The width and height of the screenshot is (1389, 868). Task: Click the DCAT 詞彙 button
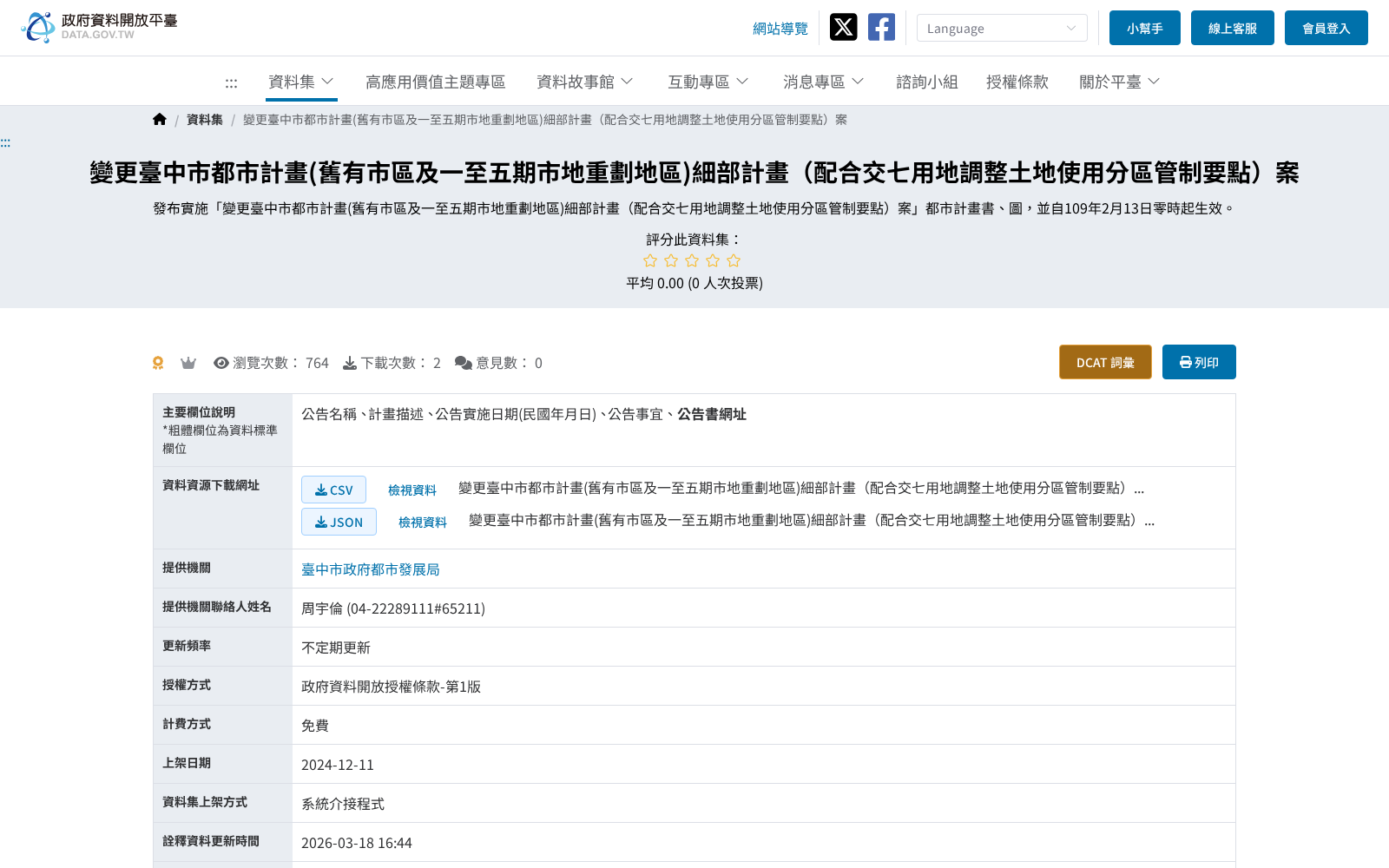[1105, 362]
